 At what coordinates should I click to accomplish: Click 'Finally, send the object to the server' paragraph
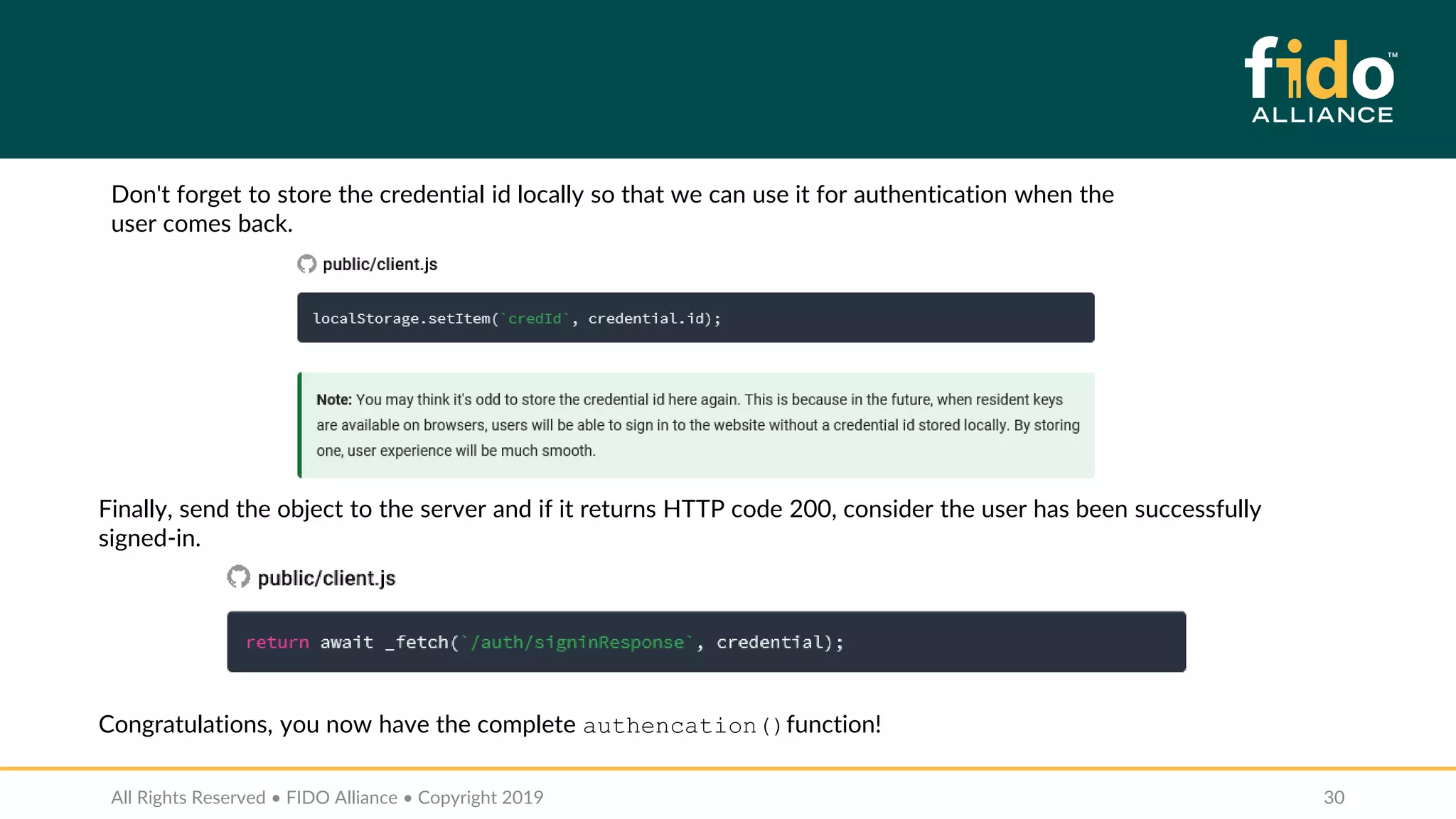tap(680, 523)
